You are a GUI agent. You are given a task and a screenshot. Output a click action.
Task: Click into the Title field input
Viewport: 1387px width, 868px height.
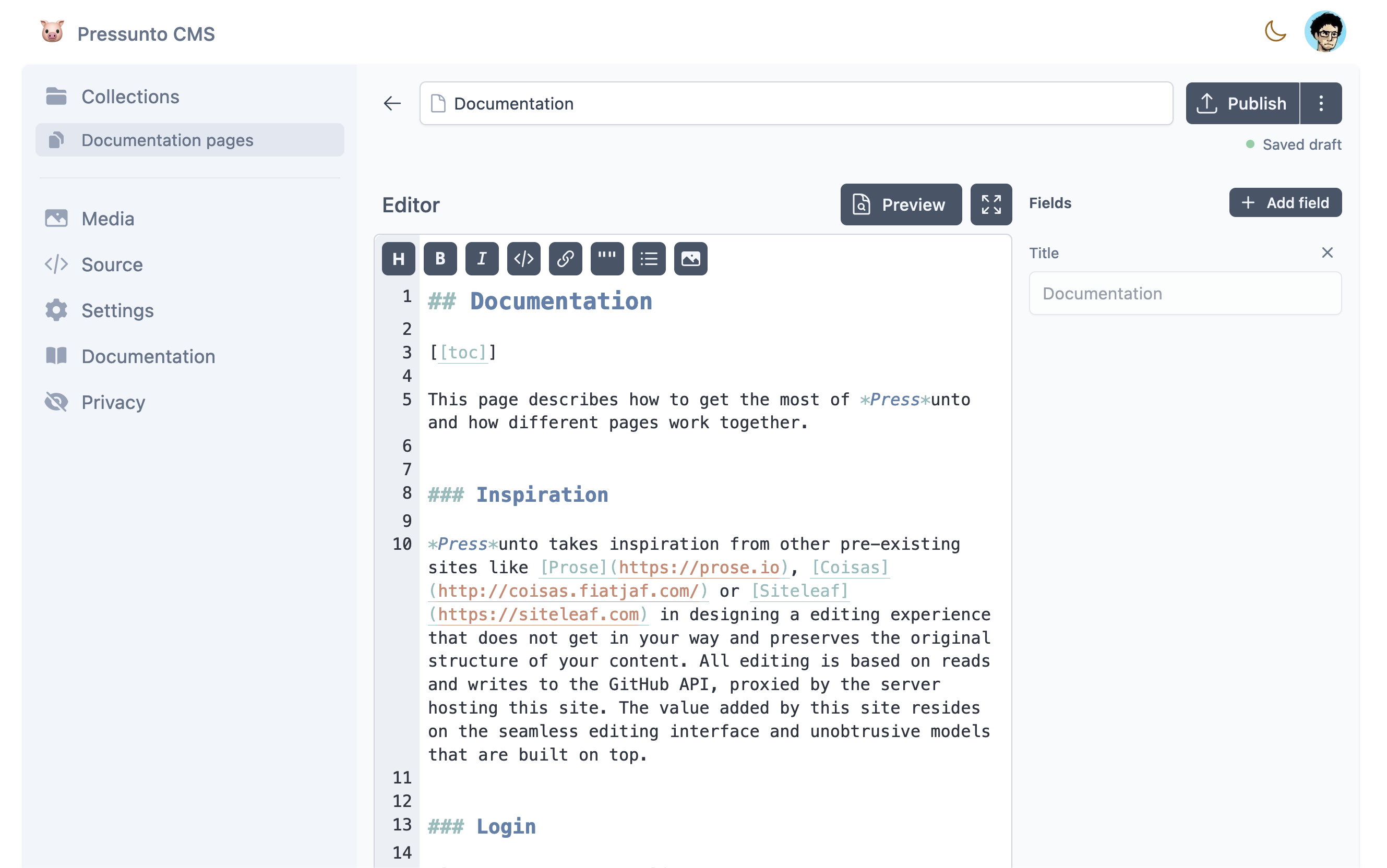(1185, 293)
